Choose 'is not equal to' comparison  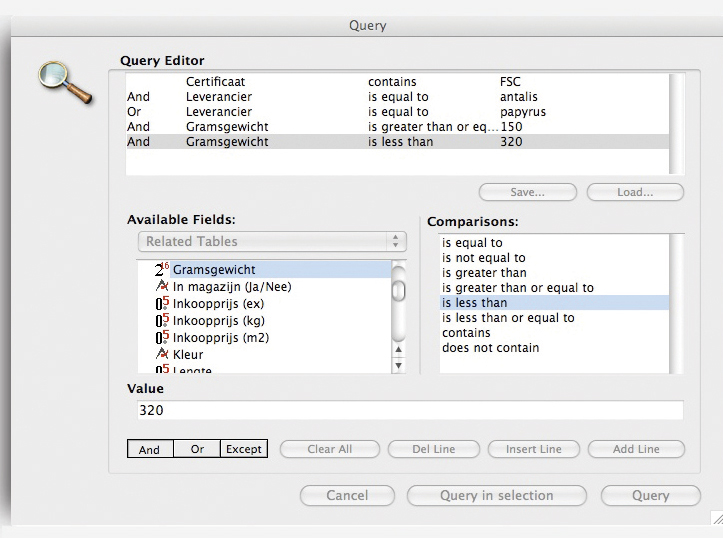tap(554, 258)
